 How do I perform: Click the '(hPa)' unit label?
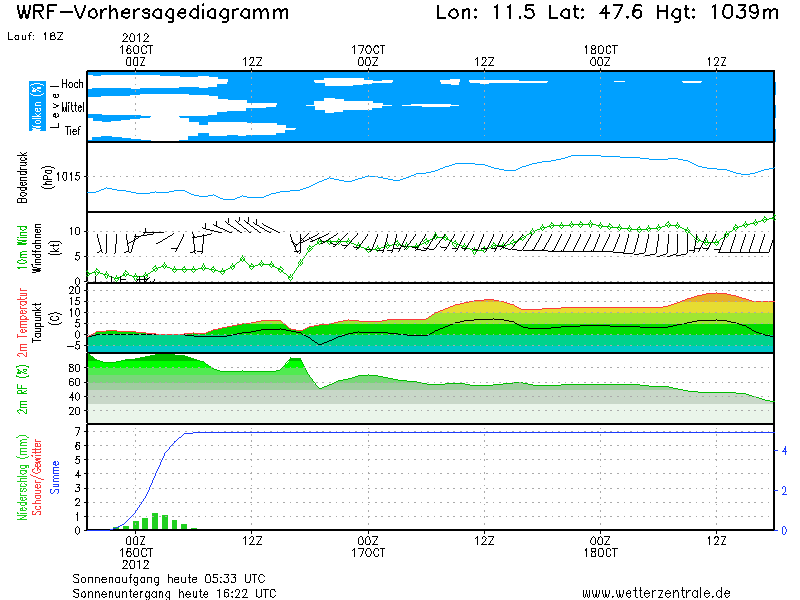[x=47, y=177]
